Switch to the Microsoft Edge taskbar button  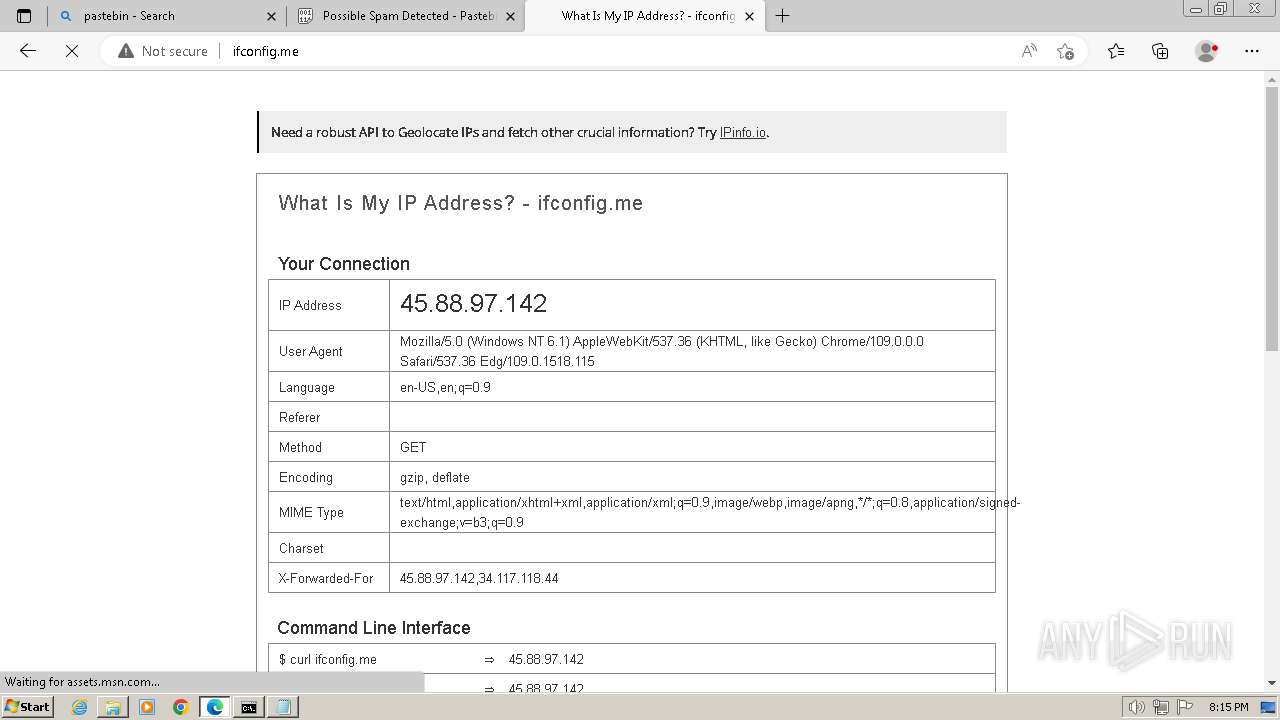(x=214, y=707)
